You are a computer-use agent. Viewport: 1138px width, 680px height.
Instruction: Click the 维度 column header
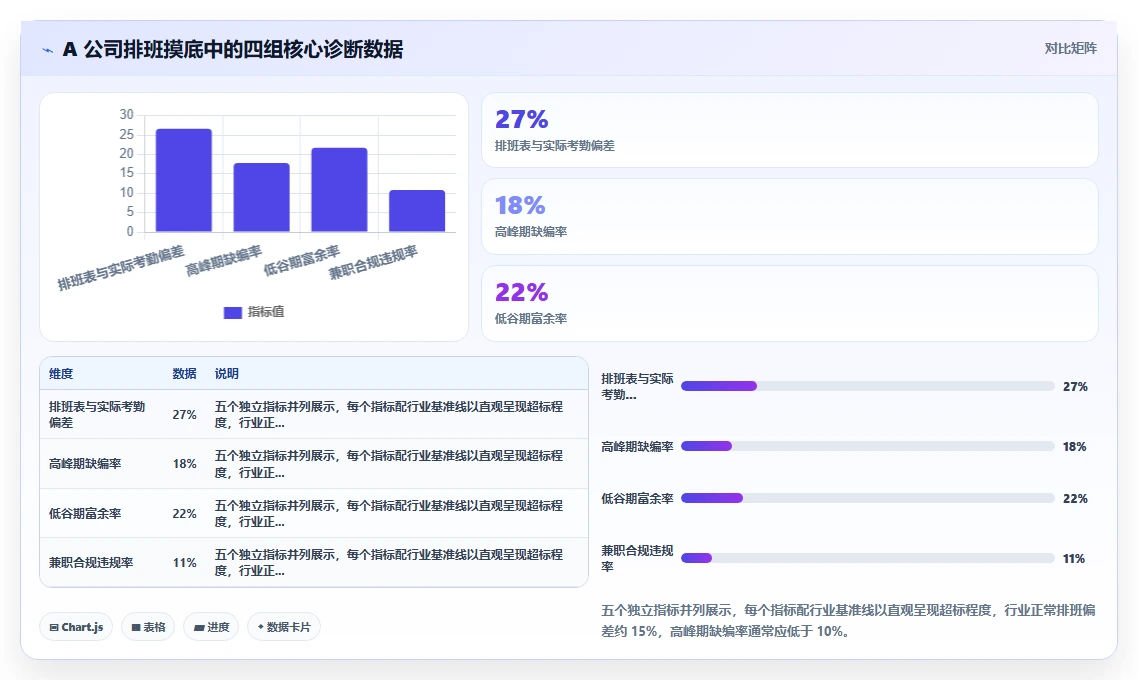pos(61,374)
